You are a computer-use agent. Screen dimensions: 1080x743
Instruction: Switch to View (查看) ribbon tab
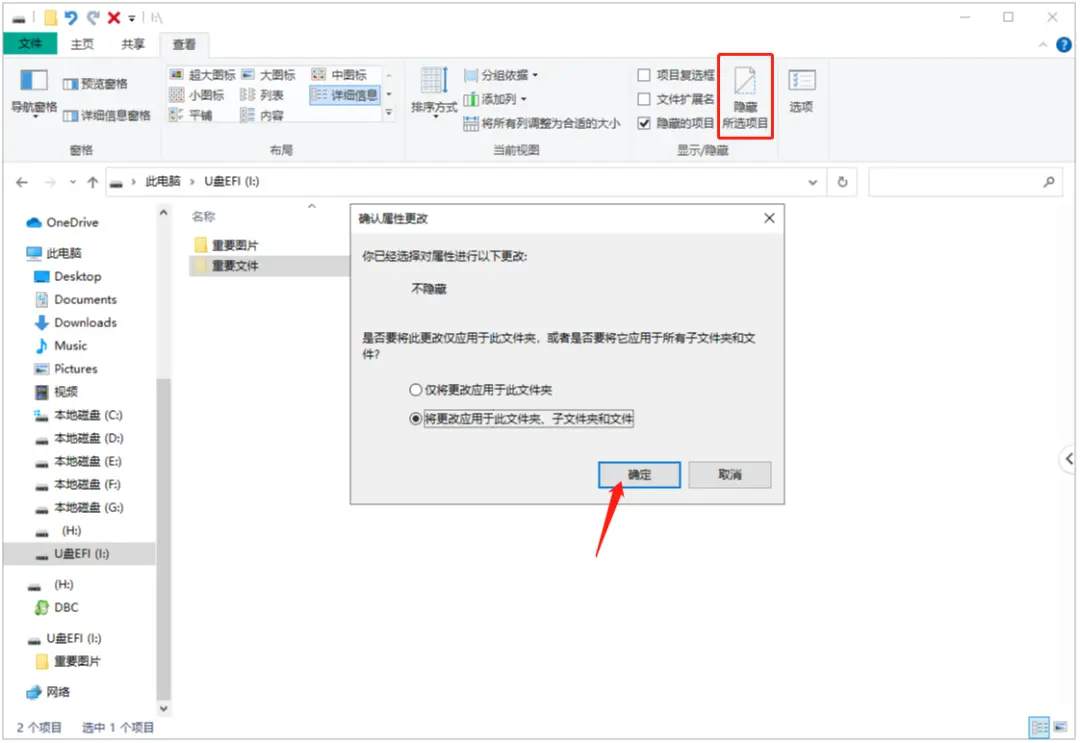pyautogui.click(x=184, y=44)
